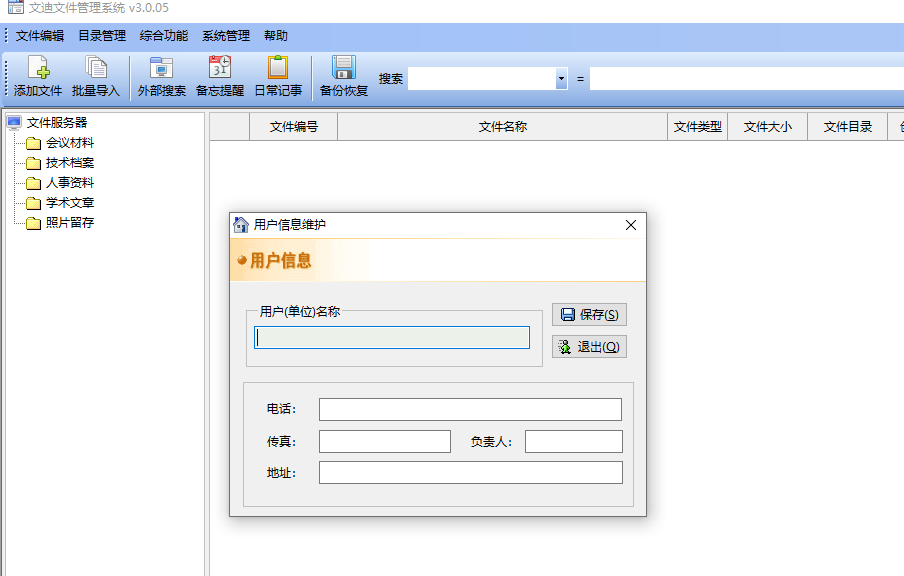Select 会议材料 in the folder tree
The image size is (904, 576).
[x=70, y=143]
